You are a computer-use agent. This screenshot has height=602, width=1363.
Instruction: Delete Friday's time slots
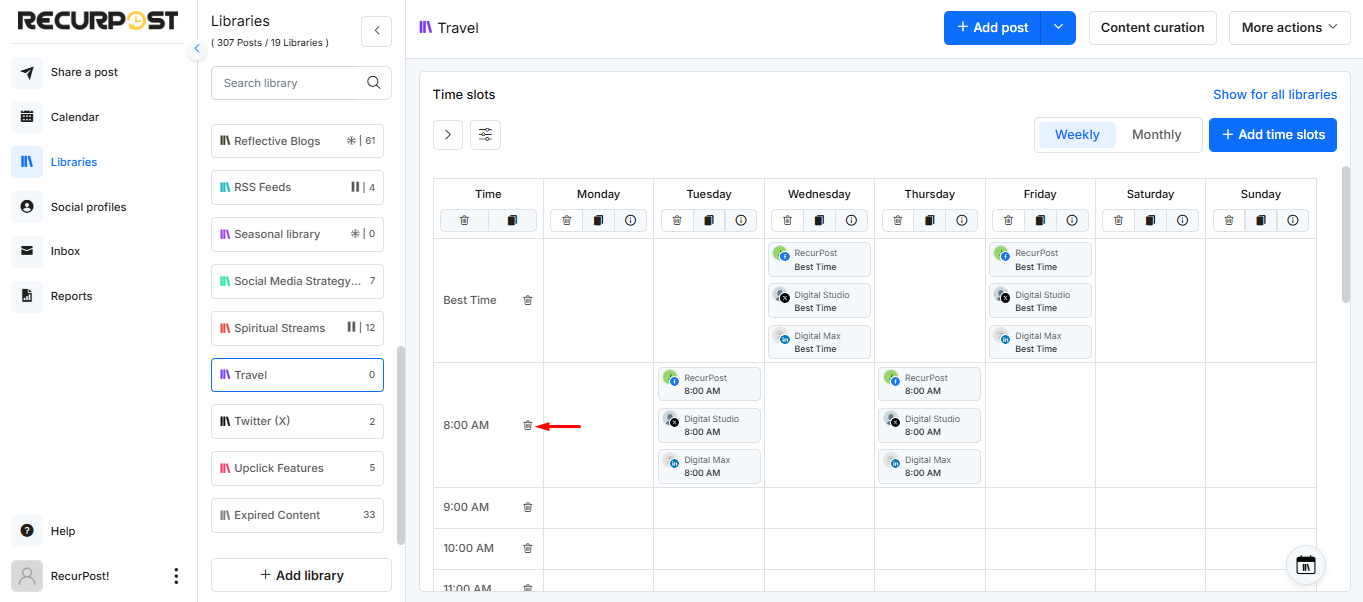point(1008,220)
